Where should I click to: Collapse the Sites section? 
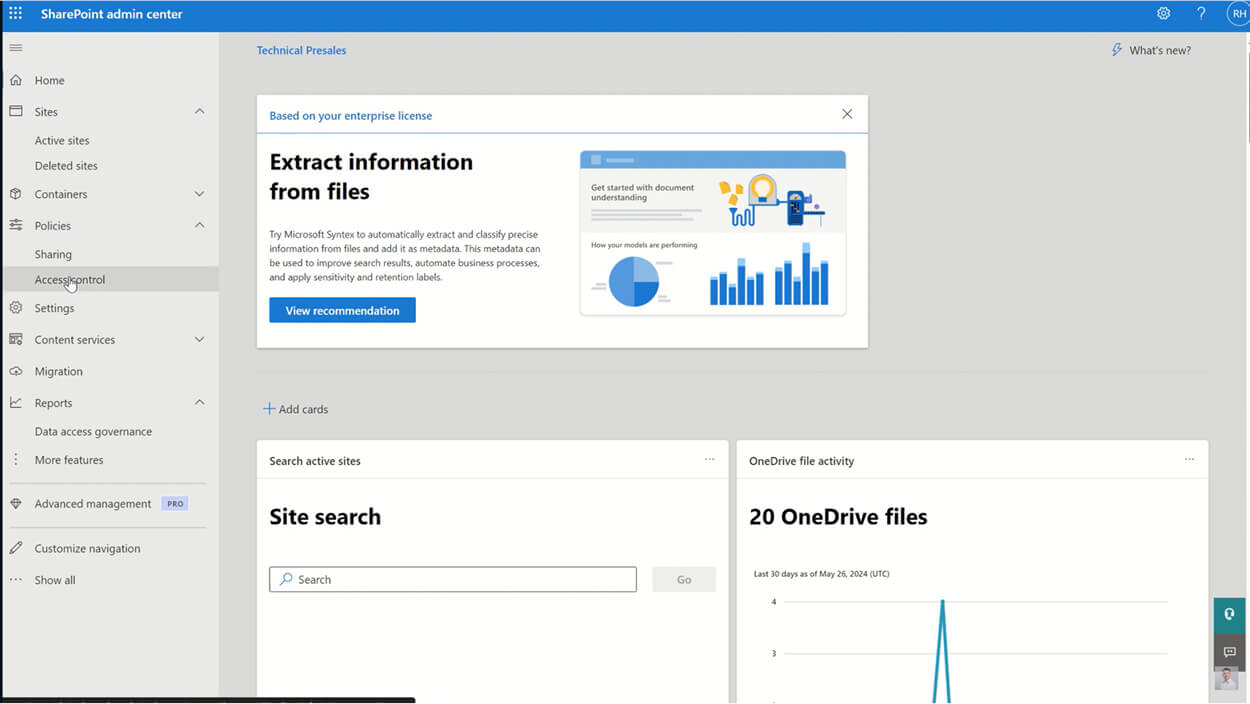tap(199, 111)
